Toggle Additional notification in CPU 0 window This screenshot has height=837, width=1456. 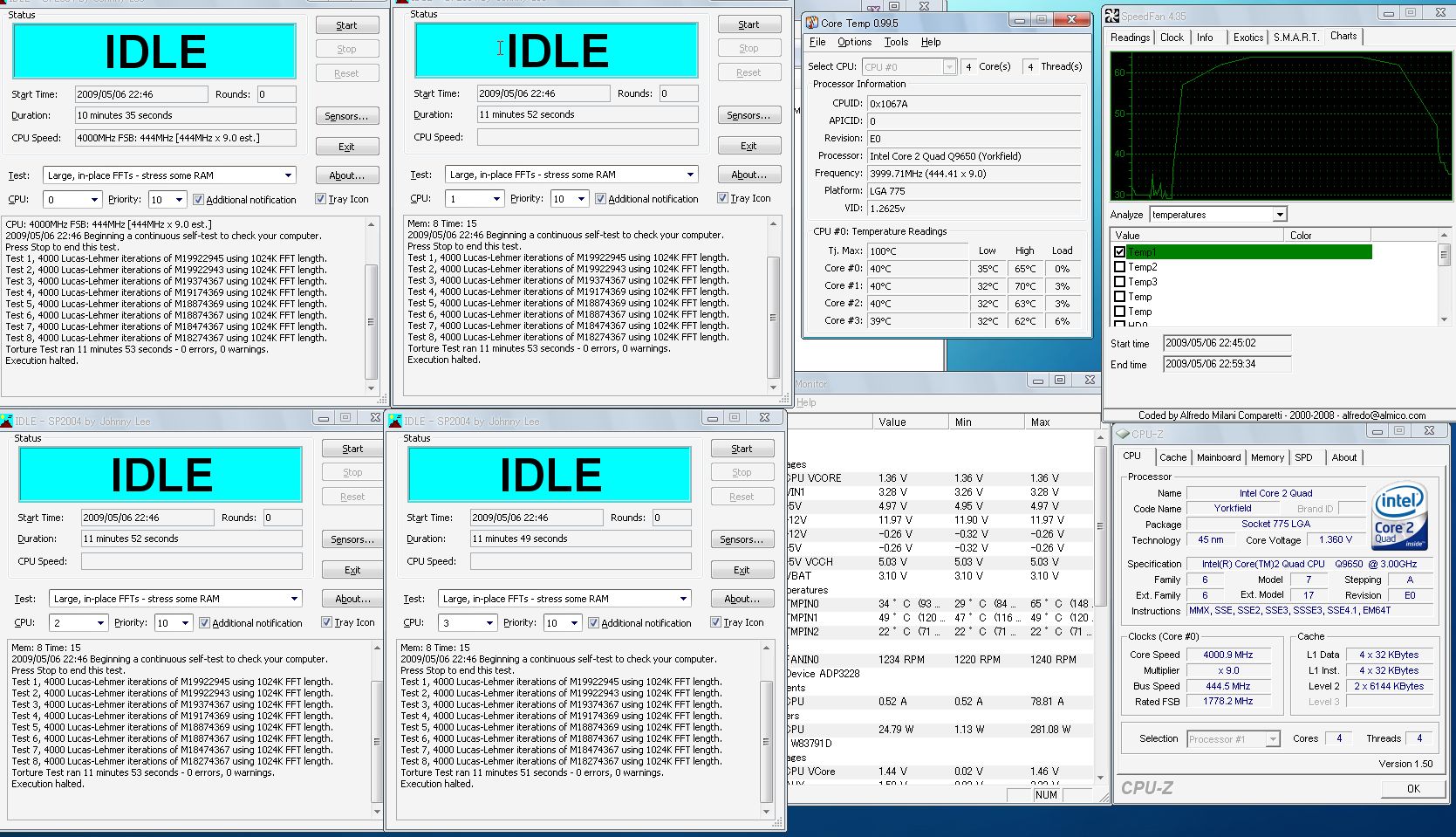tap(198, 200)
